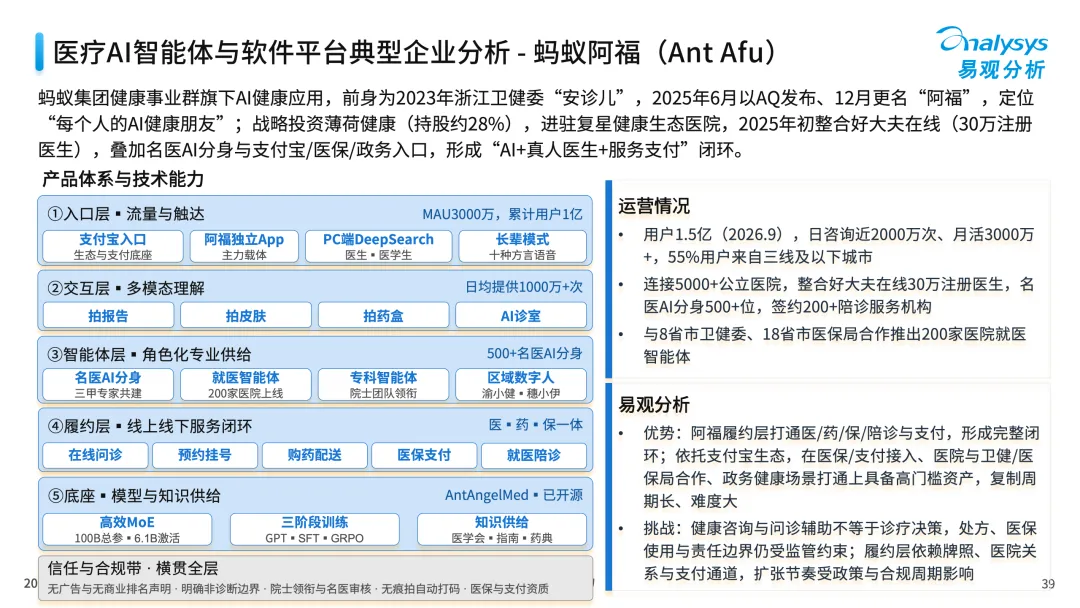The height and width of the screenshot is (608, 1080).
Task: Click the heading 产品体系与技术能力
Action: [123, 179]
